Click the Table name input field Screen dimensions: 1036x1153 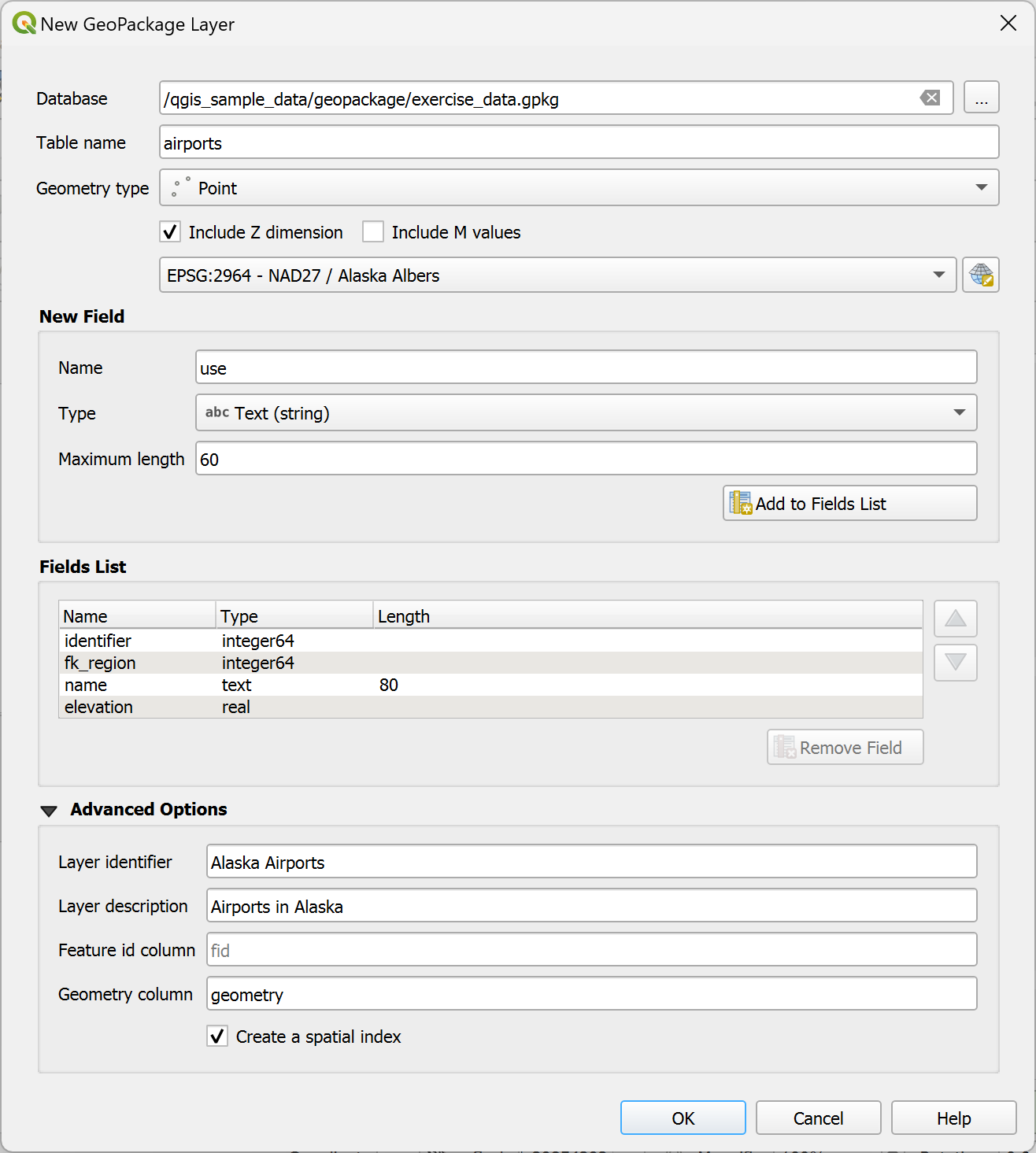coord(579,143)
